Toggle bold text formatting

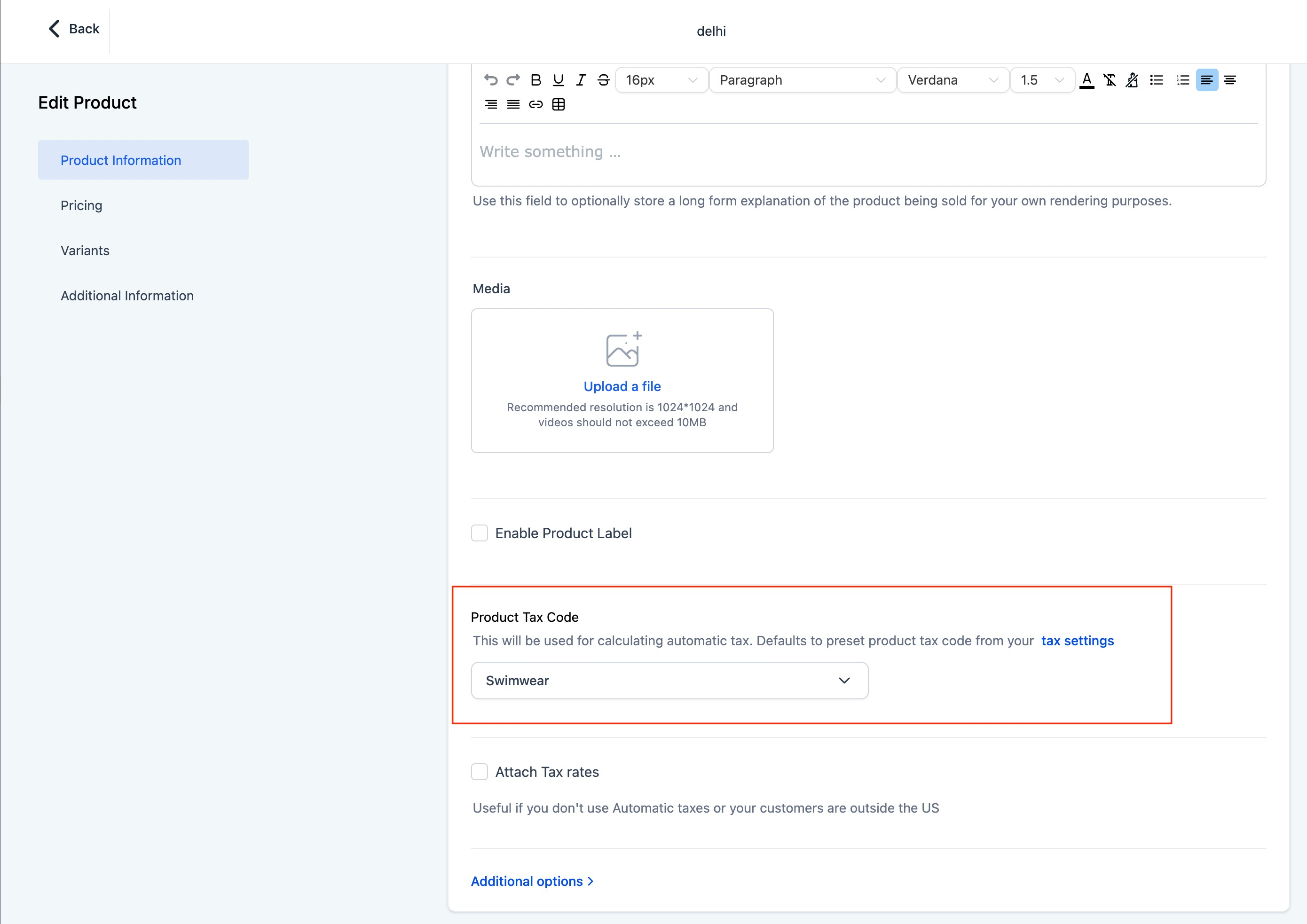(x=535, y=80)
